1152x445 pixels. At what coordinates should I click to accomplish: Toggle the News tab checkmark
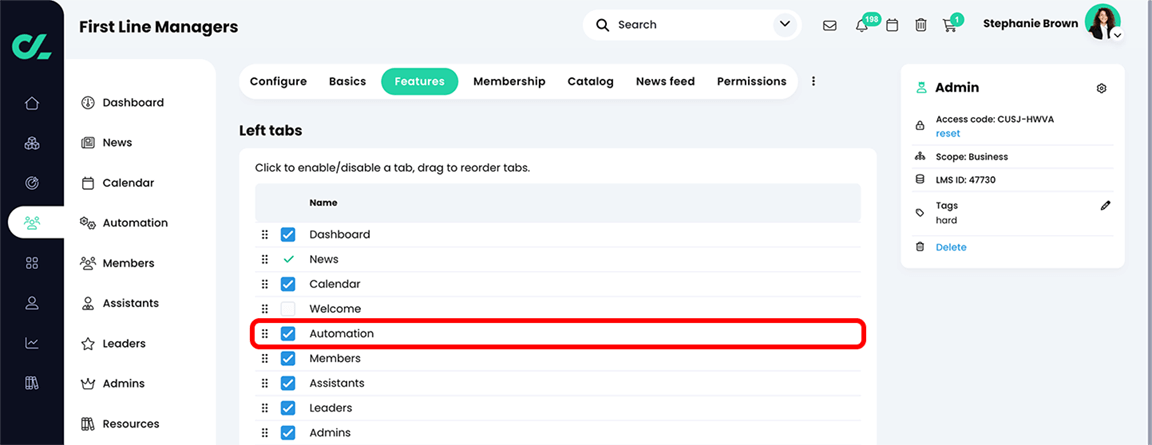(x=288, y=259)
